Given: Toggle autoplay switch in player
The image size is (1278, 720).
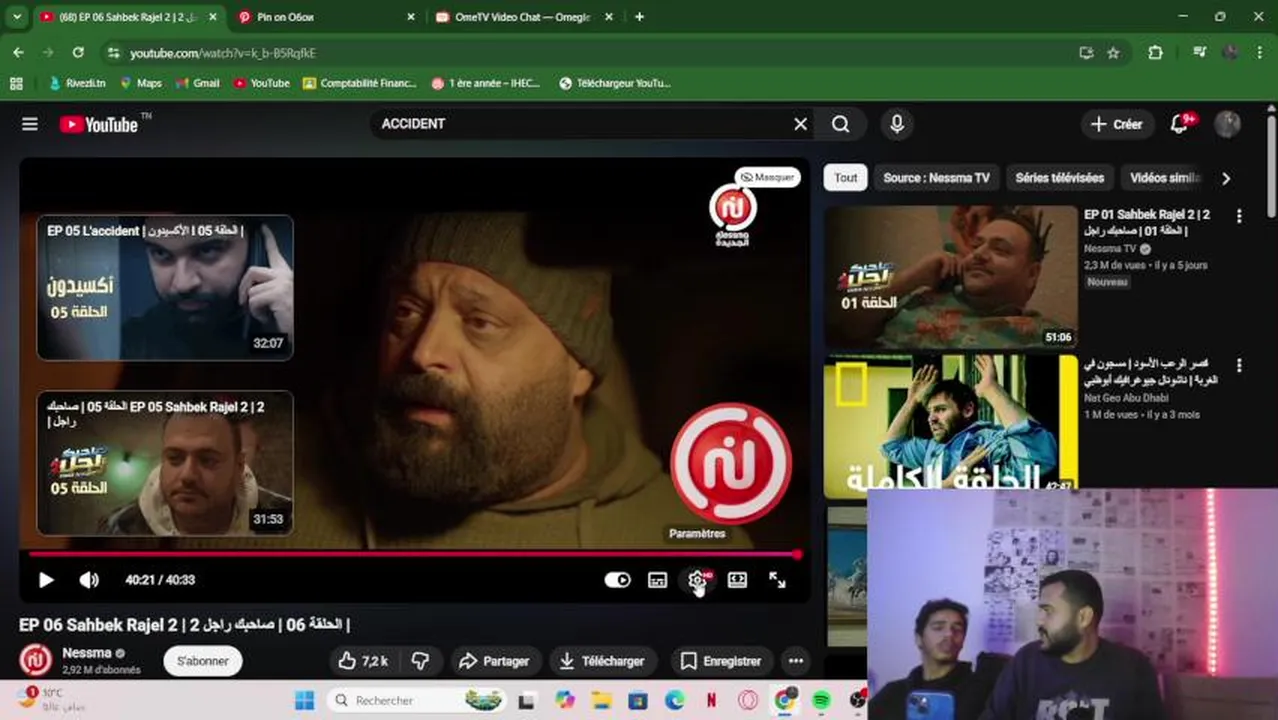Looking at the screenshot, I should [x=617, y=580].
